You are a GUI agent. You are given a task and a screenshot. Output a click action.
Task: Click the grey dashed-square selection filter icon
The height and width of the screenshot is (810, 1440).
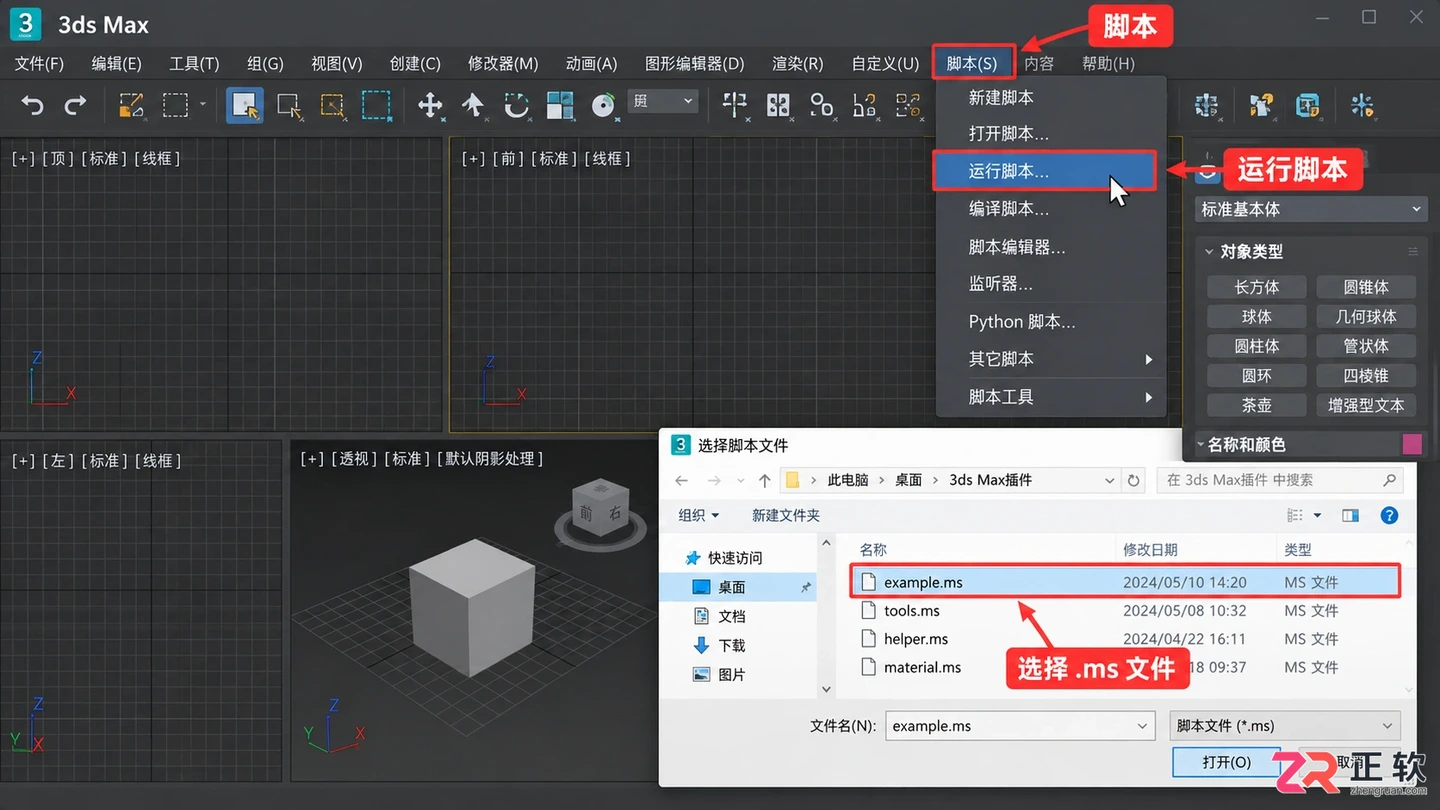176,105
